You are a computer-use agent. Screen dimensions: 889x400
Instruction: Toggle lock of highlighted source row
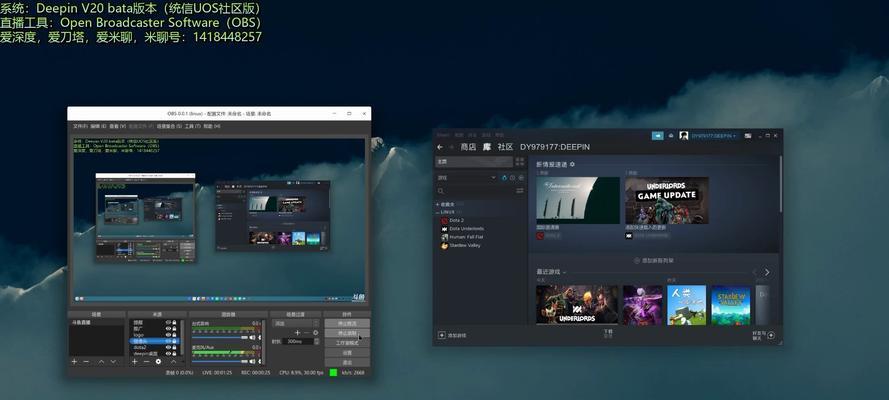[174, 341]
